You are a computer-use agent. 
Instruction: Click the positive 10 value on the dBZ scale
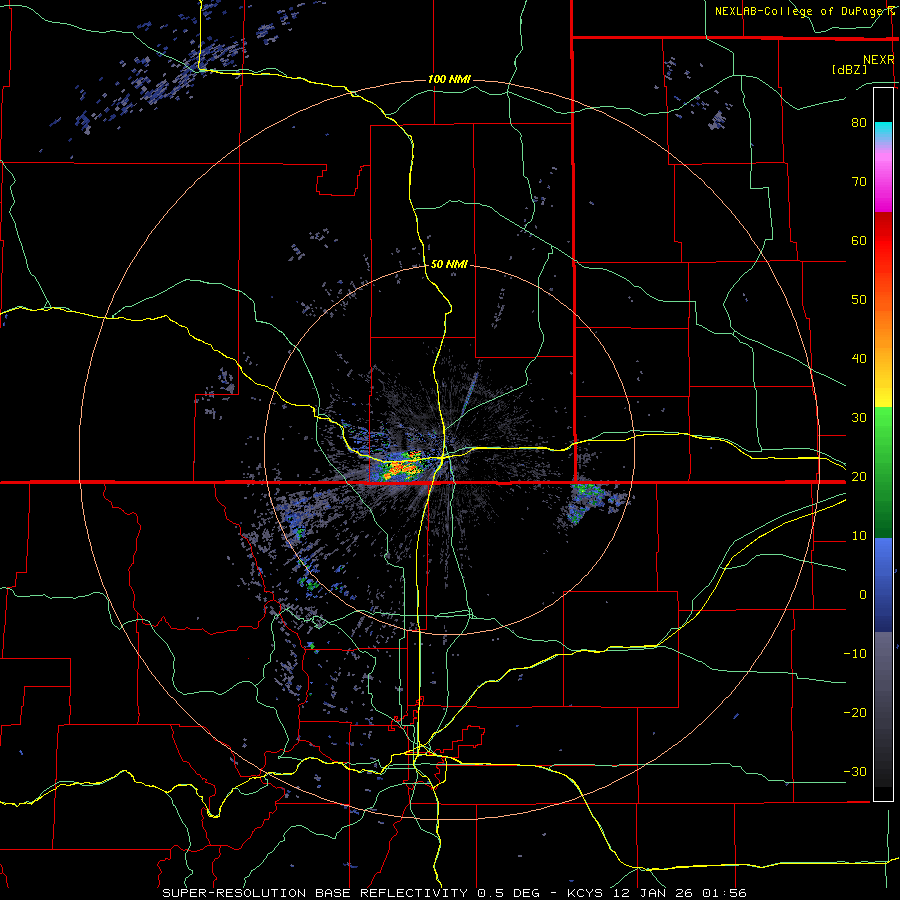point(859,536)
